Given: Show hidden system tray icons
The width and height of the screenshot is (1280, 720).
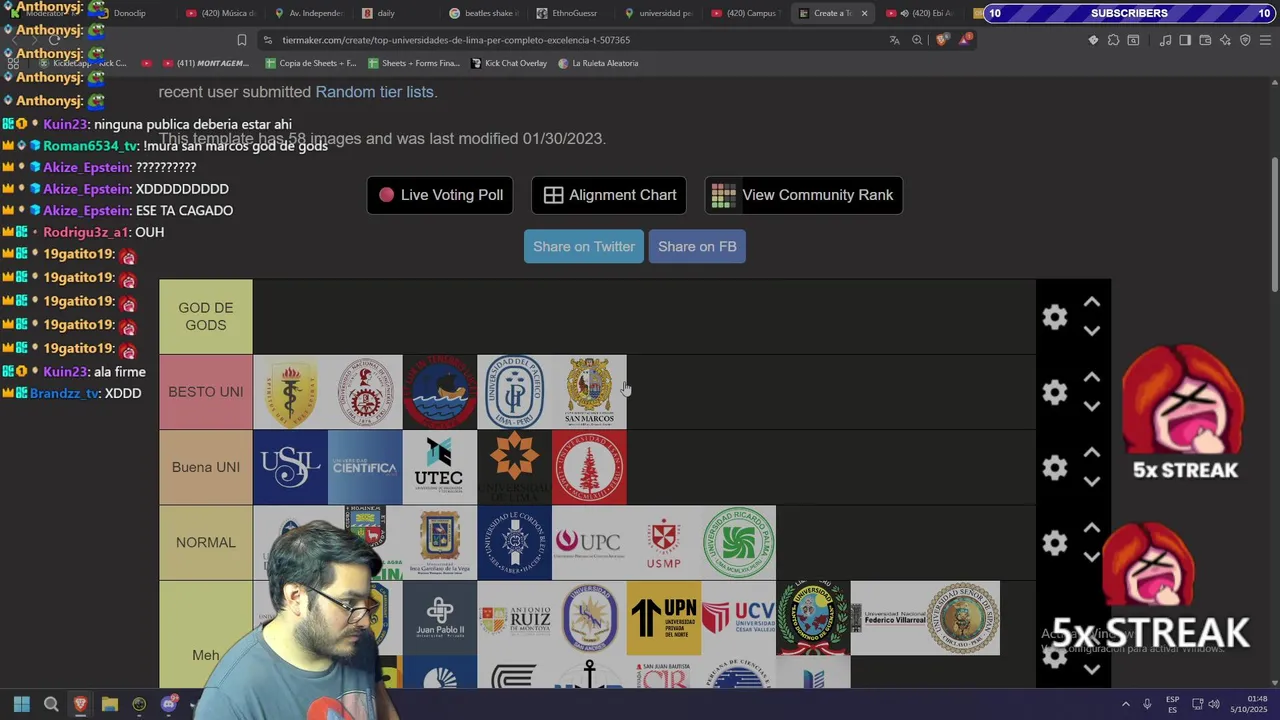Looking at the screenshot, I should [1125, 704].
